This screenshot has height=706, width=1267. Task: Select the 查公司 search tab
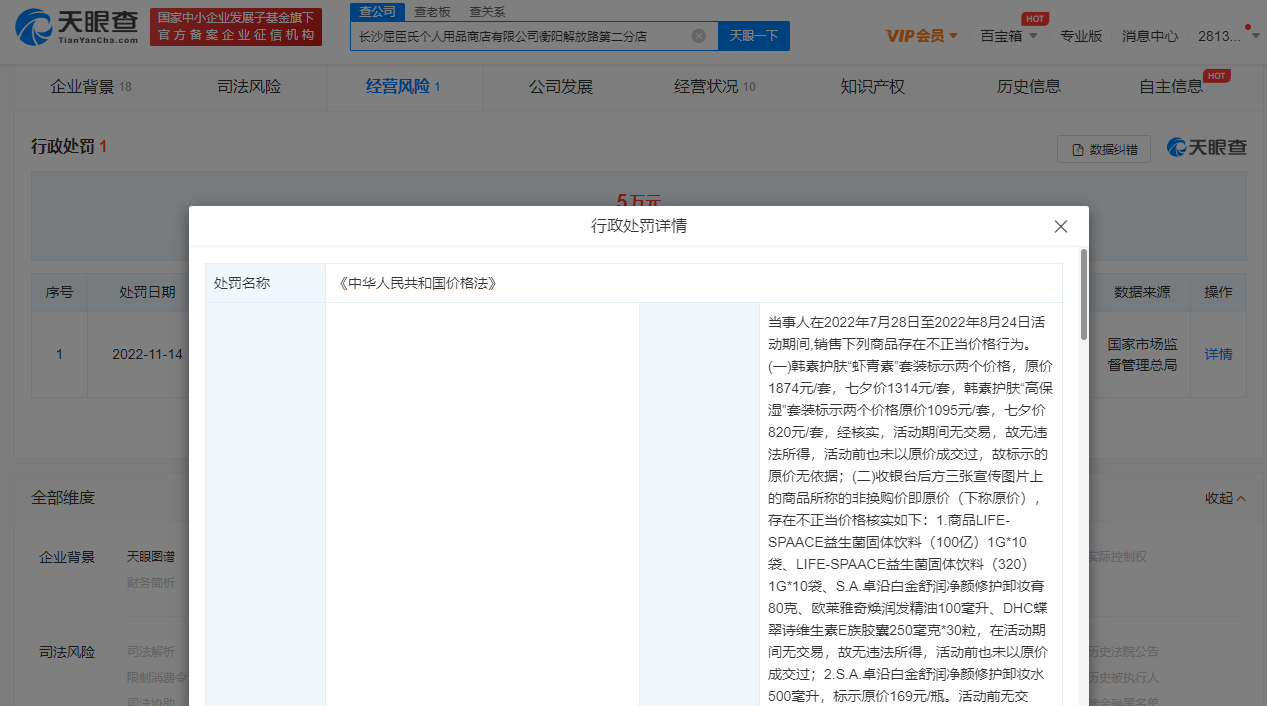[x=378, y=11]
